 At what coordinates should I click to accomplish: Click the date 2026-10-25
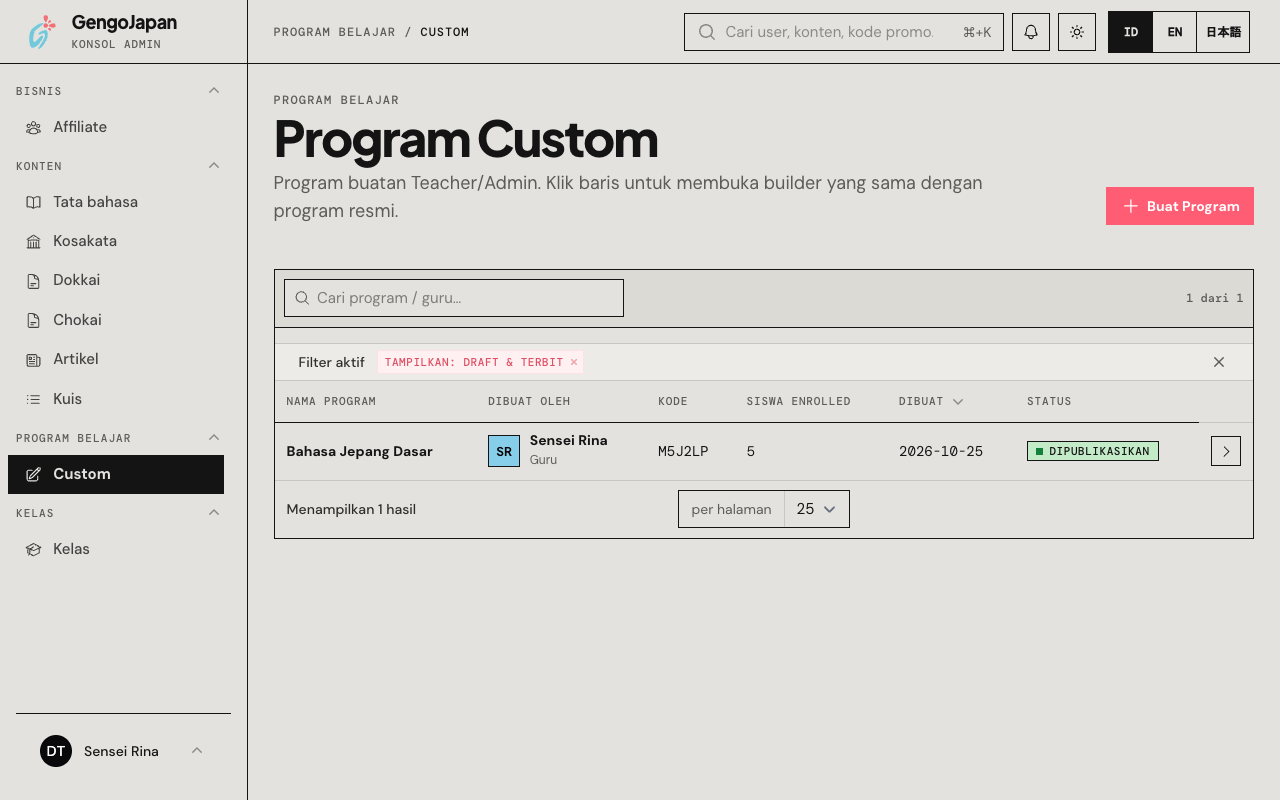tap(941, 451)
